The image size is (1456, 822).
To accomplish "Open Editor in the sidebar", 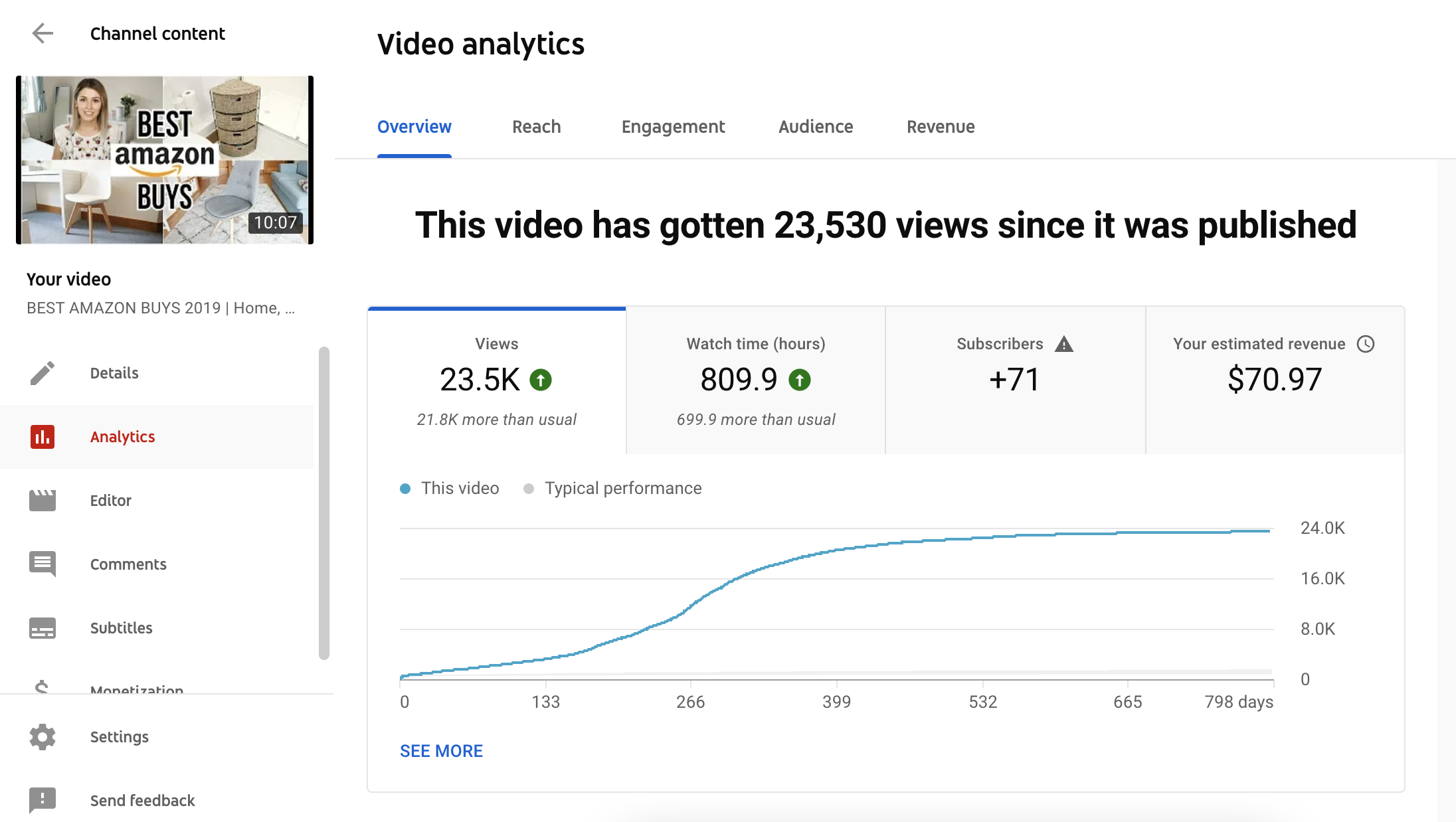I will click(x=157, y=501).
